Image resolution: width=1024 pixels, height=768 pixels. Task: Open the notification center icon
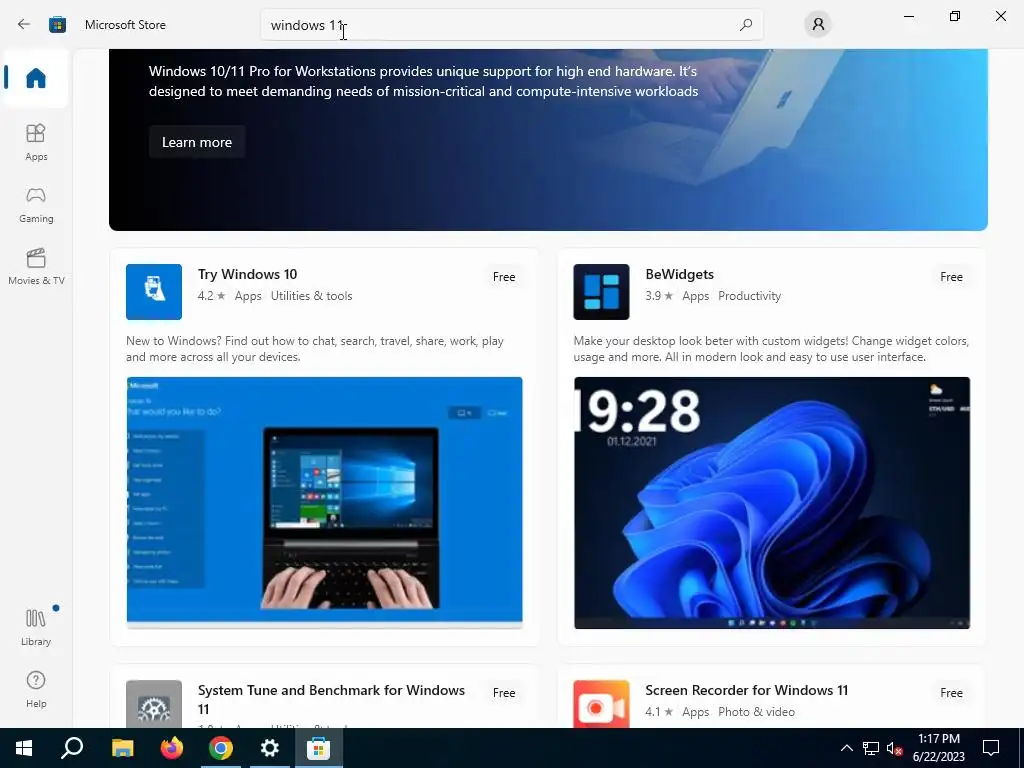click(991, 748)
